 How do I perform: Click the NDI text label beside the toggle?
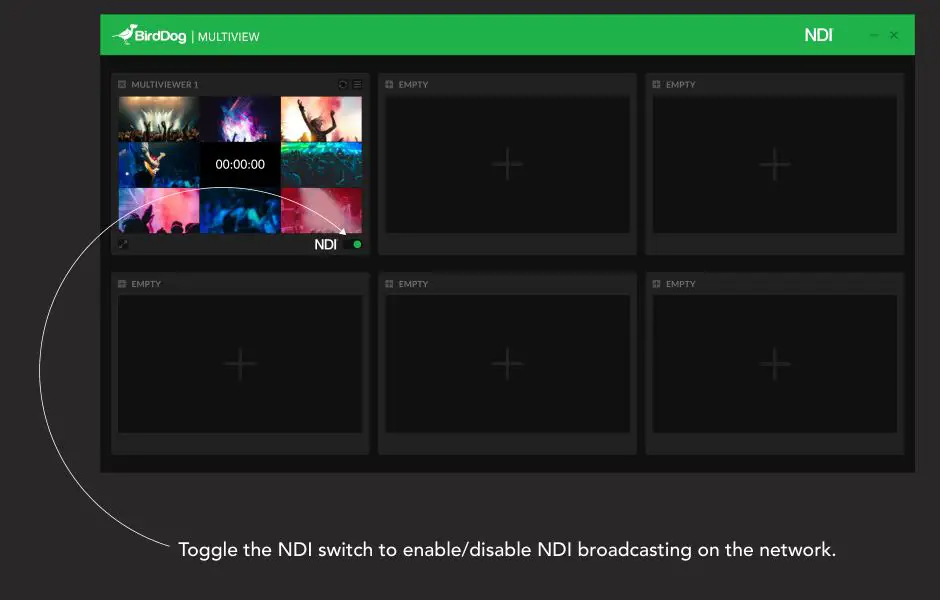pos(325,243)
